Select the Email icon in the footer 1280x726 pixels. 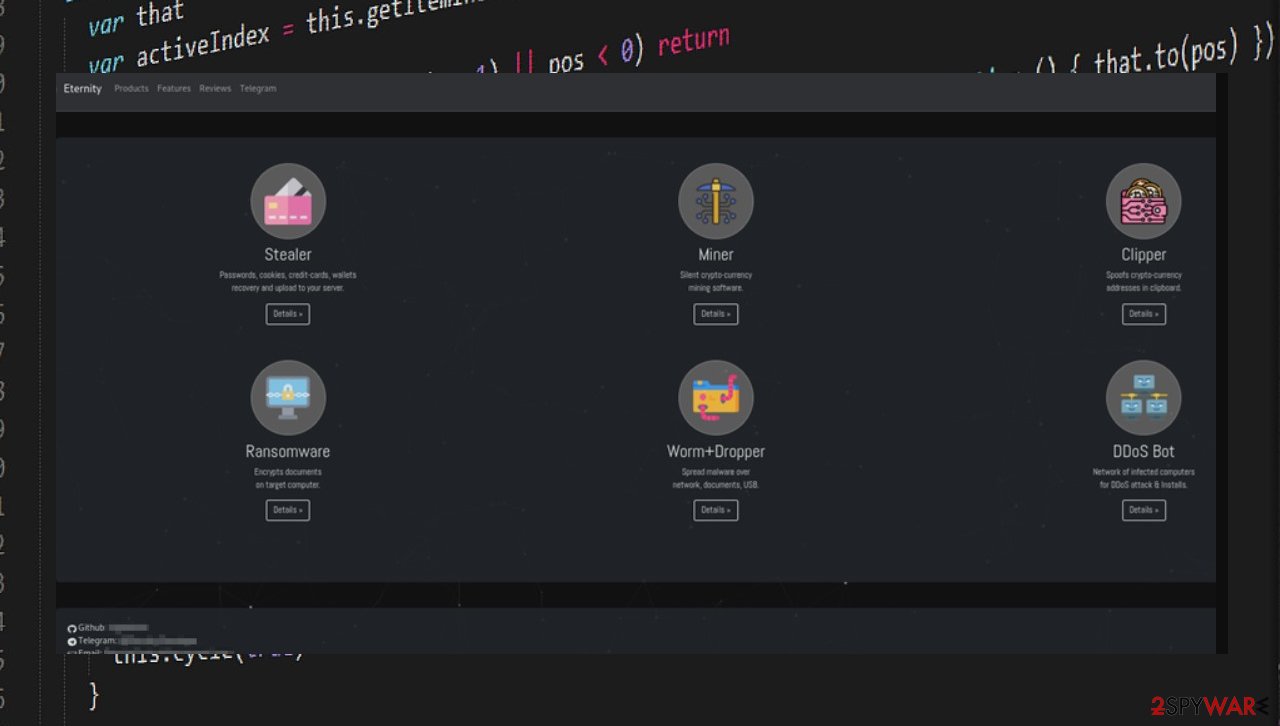click(72, 651)
